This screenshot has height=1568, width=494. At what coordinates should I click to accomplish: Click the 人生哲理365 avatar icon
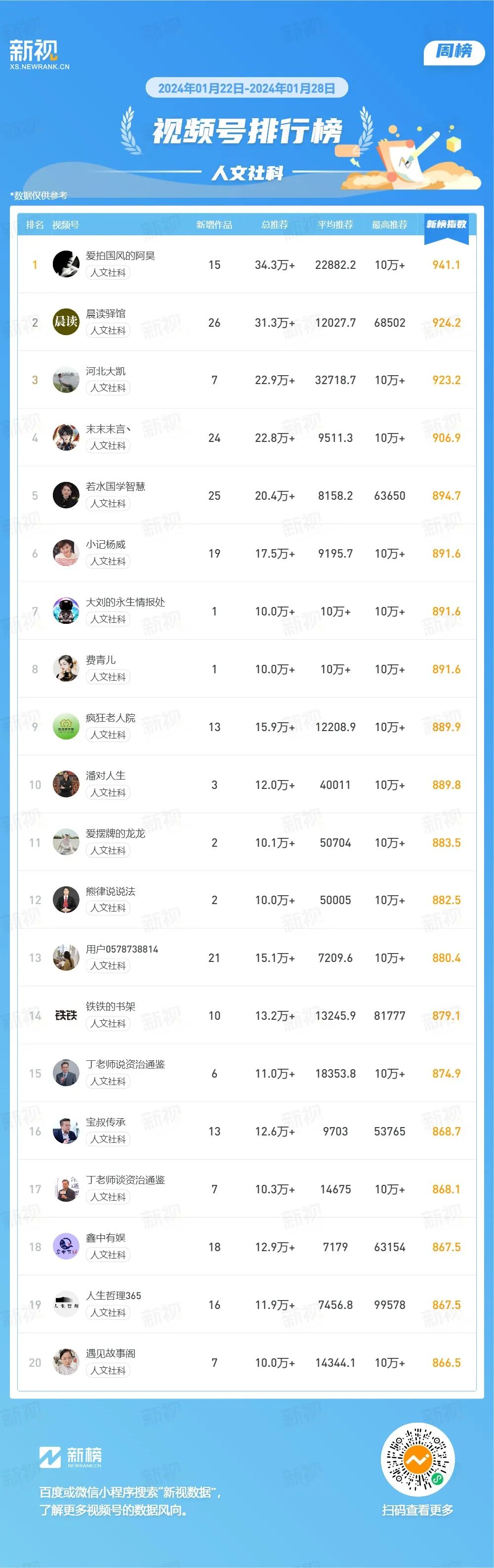pyautogui.click(x=66, y=1305)
